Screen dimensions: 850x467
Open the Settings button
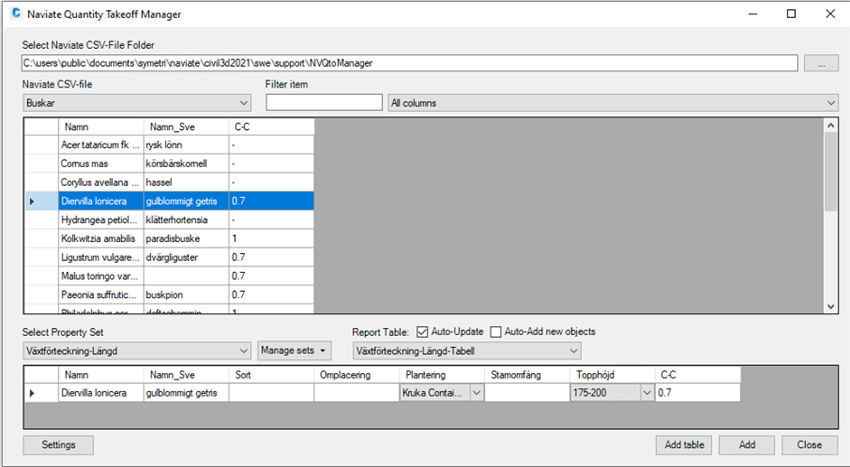pyautogui.click(x=58, y=445)
